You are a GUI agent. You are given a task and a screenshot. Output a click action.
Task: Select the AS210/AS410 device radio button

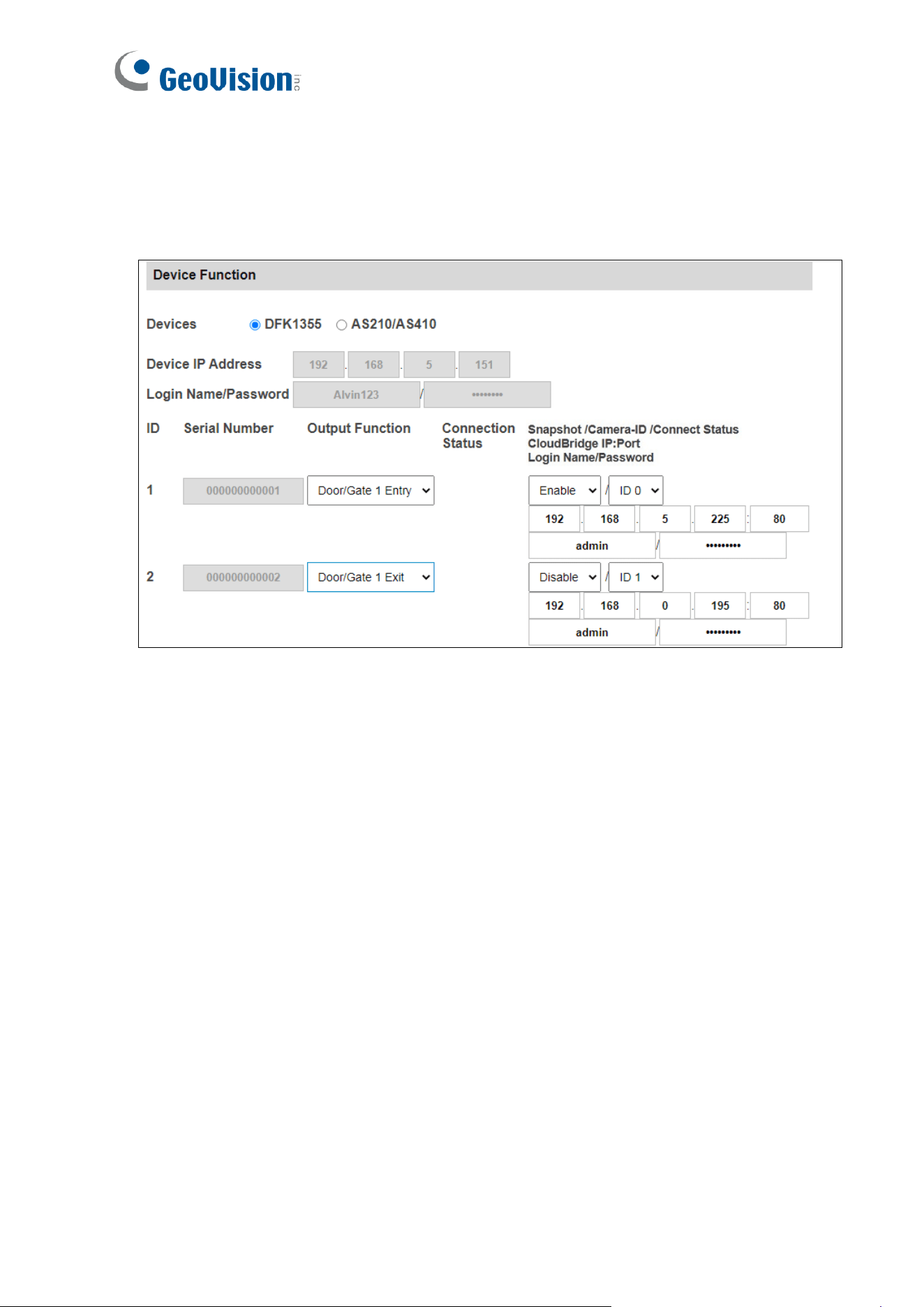(x=341, y=325)
